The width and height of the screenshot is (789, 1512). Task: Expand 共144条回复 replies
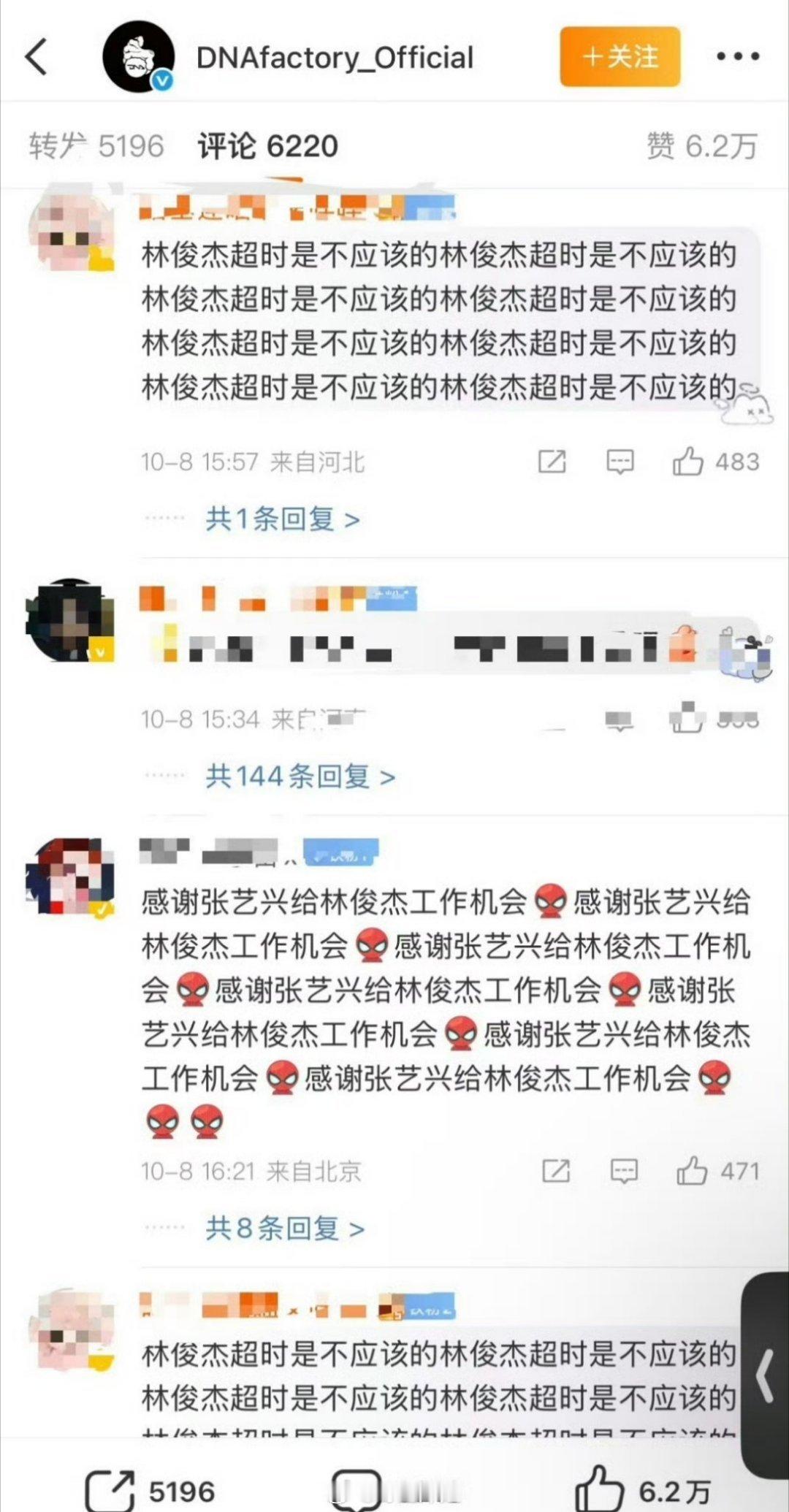point(300,776)
